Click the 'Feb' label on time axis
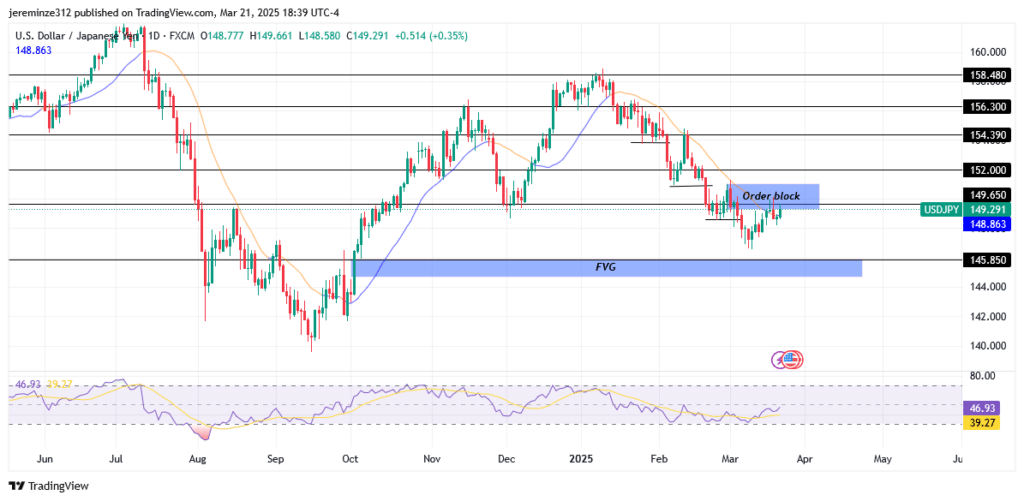This screenshot has height=501, width=1024. click(660, 459)
